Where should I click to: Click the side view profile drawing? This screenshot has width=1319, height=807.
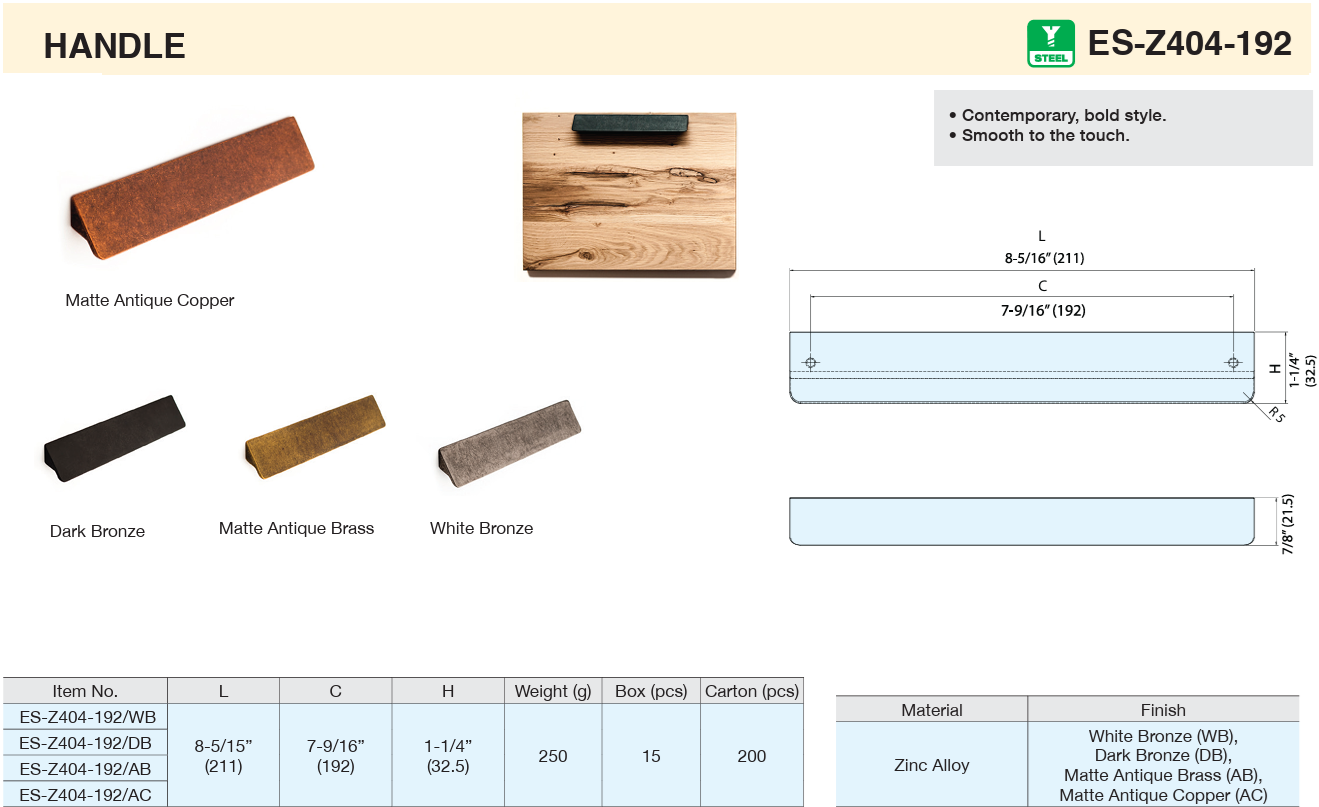pos(1021,521)
